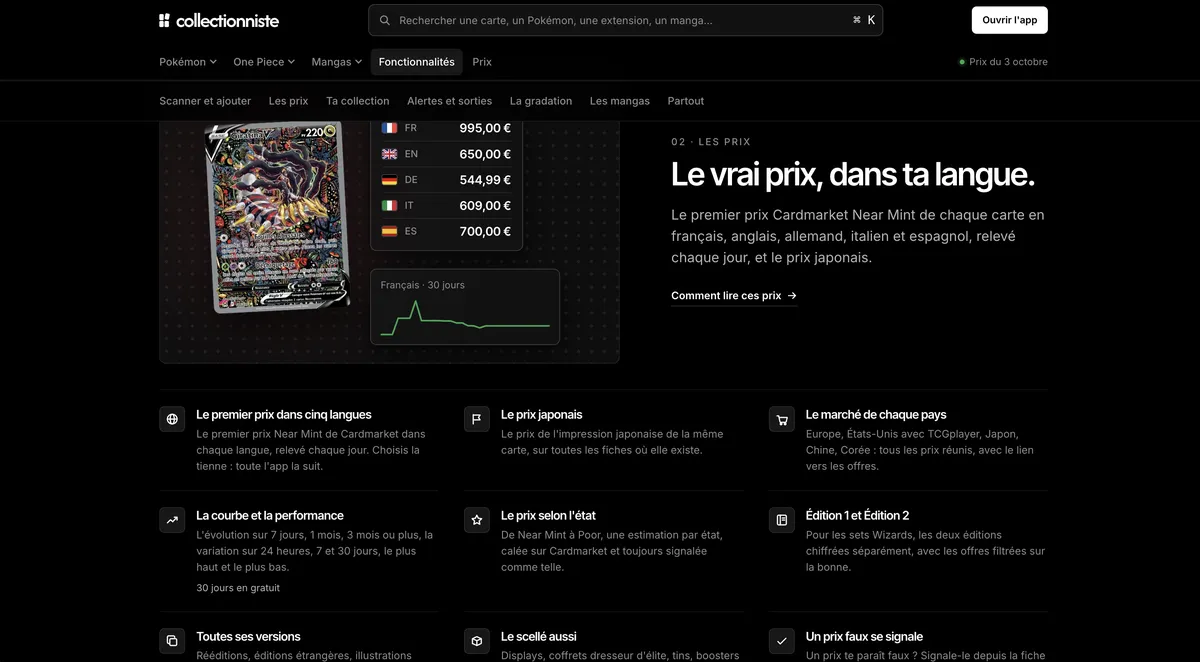Image resolution: width=1200 pixels, height=662 pixels.
Task: Click the collectionniste logo icon
Action: coord(165,20)
